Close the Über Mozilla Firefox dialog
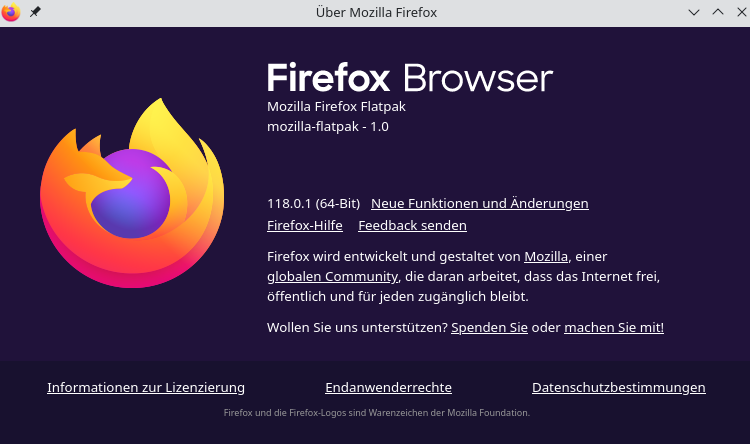The image size is (750, 444). (738, 12)
